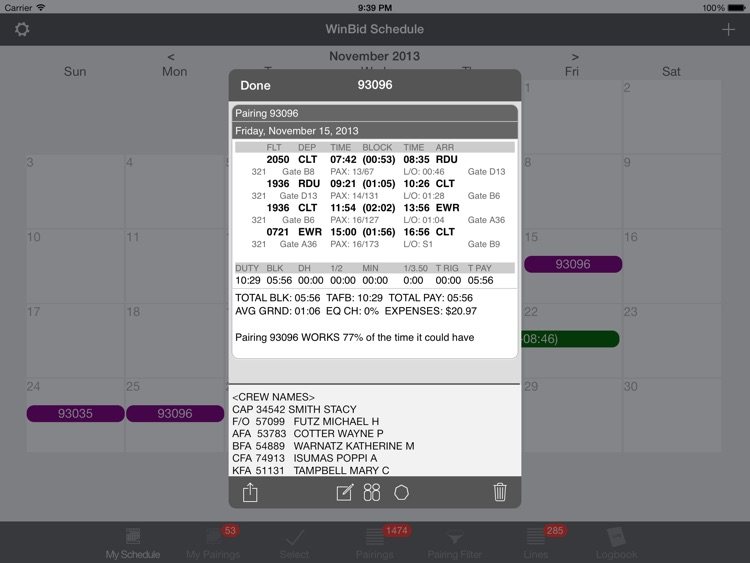Image resolution: width=750 pixels, height=563 pixels.
Task: Tap calendar day 11
Action: coord(175,266)
